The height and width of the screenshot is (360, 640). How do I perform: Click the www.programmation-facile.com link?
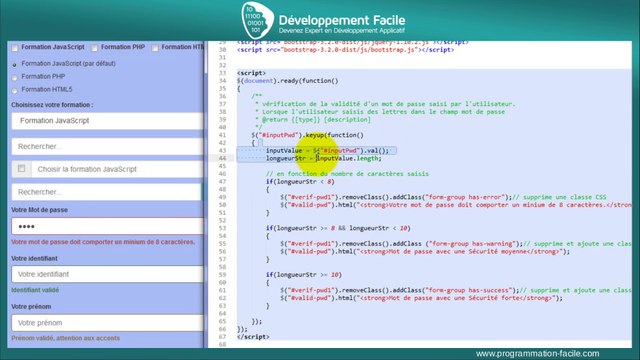tap(537, 353)
